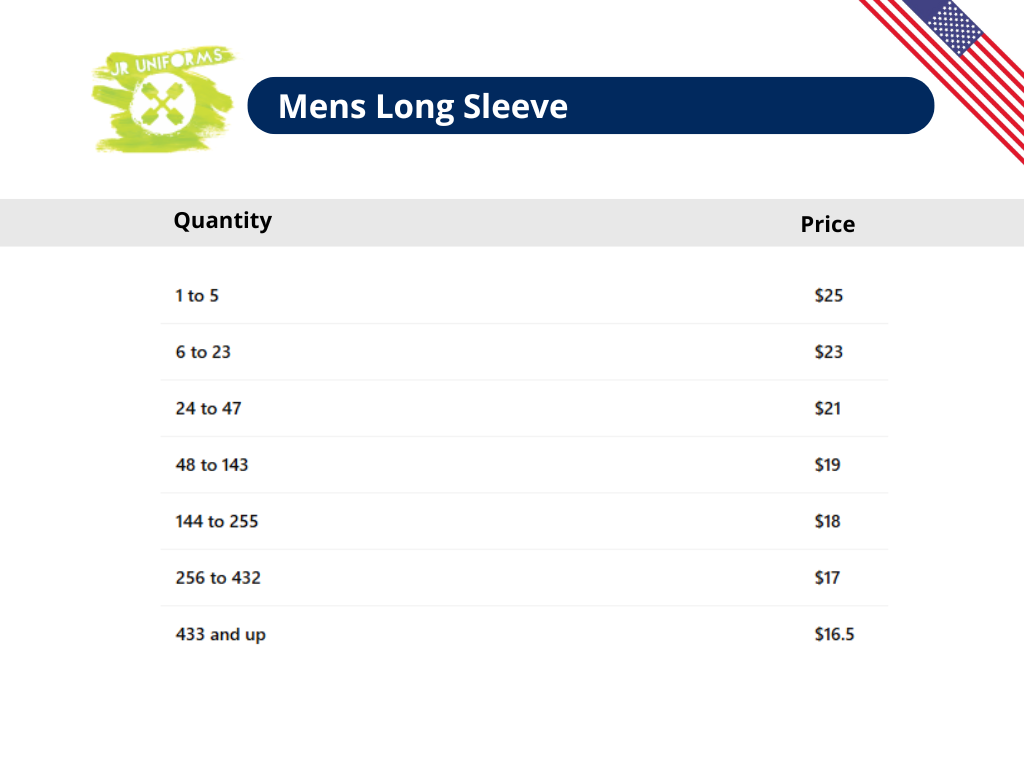Select the 1 to 5 quantity row
The width and height of the screenshot is (1024, 768).
(197, 296)
